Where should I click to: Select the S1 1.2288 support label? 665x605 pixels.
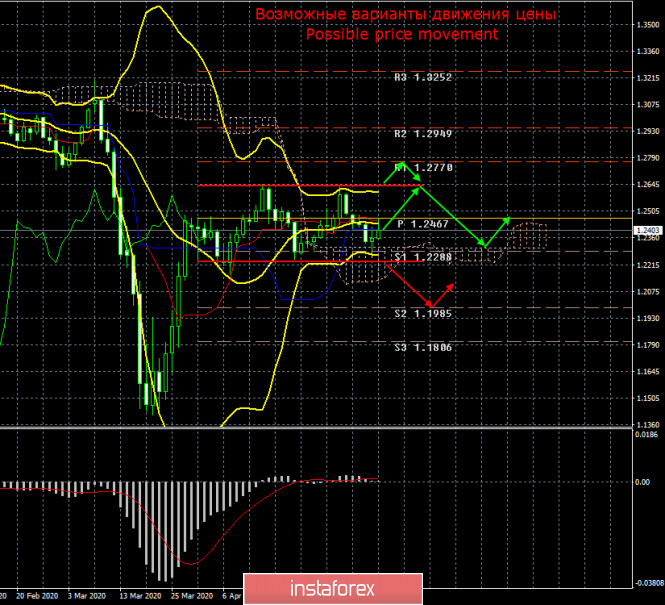click(423, 257)
